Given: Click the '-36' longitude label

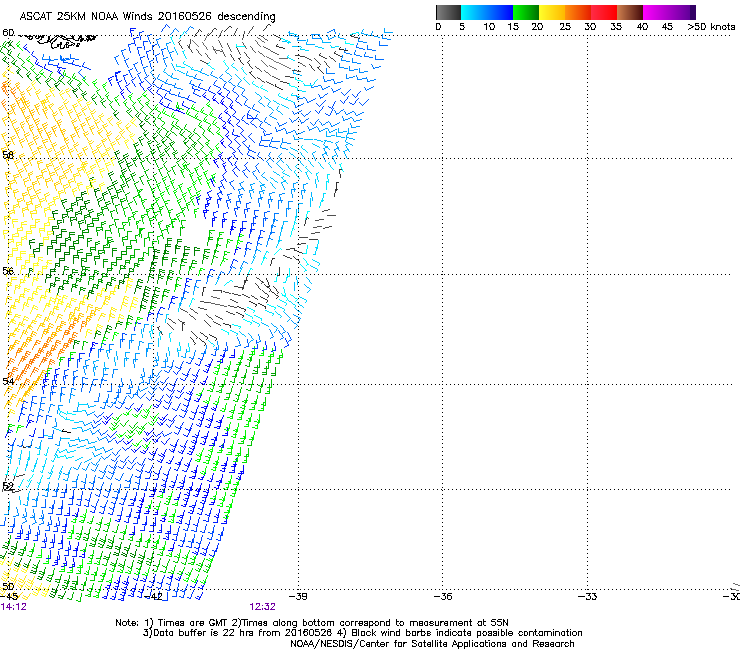Looking at the screenshot, I should 443,597.
